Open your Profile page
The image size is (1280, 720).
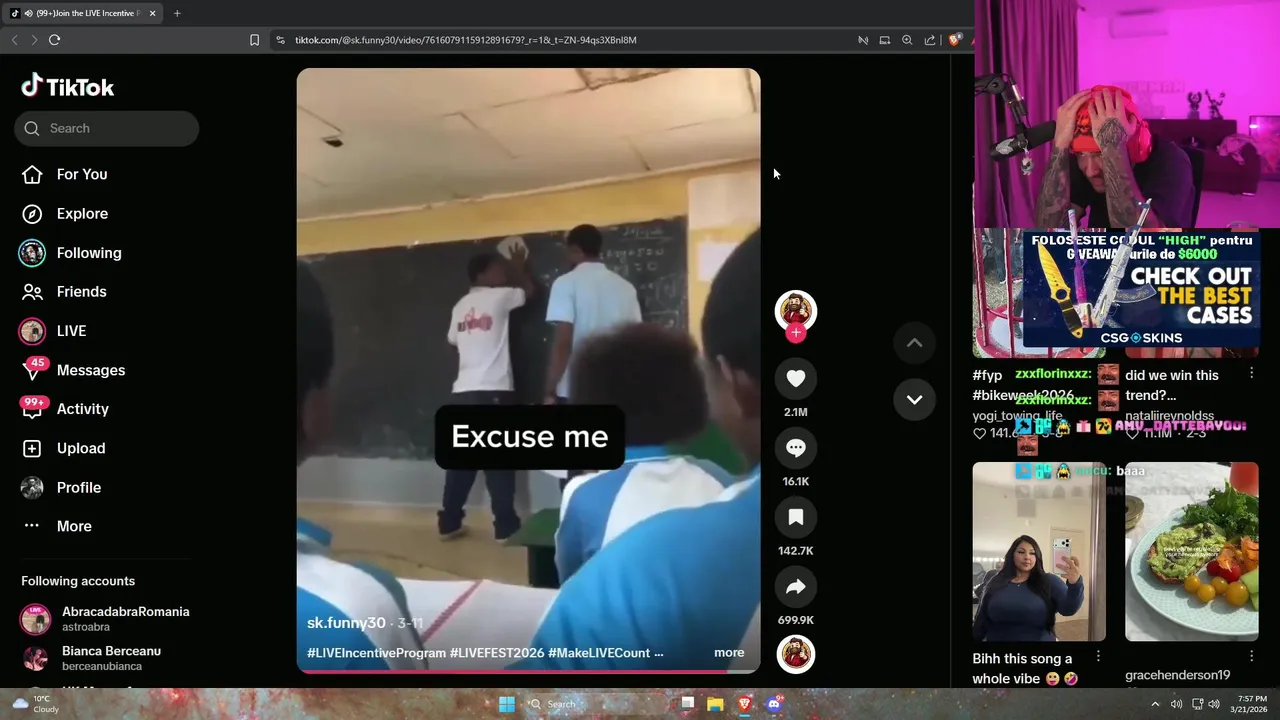(x=61, y=487)
